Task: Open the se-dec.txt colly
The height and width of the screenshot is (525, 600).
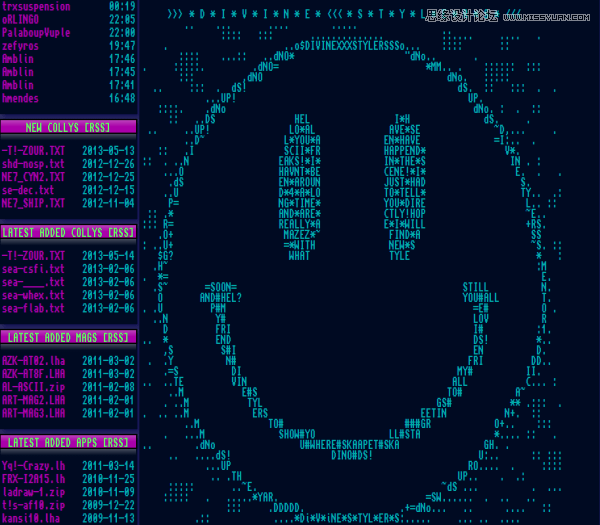Action: point(28,190)
